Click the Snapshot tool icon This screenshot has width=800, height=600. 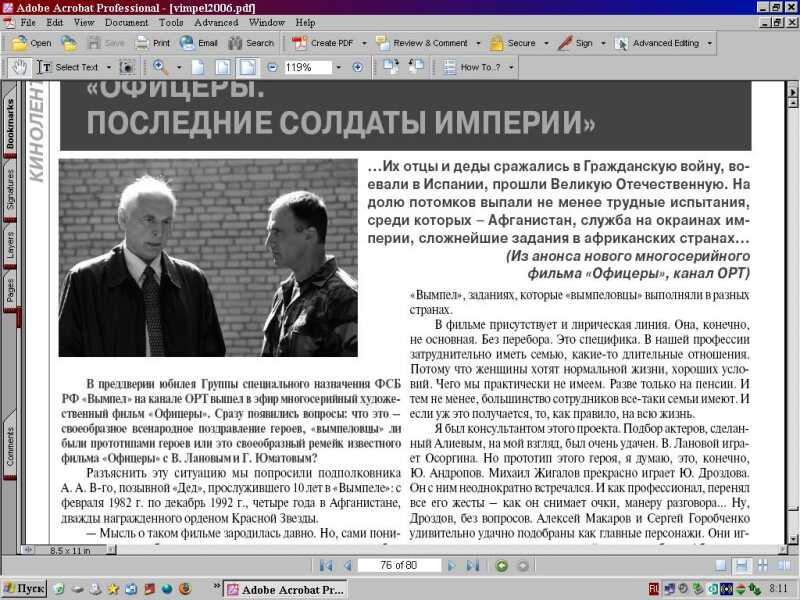[x=127, y=67]
